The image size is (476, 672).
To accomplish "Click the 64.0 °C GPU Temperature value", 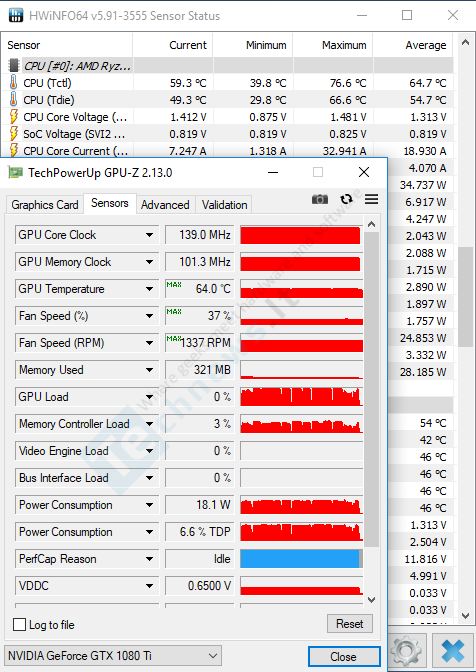I will [200, 289].
